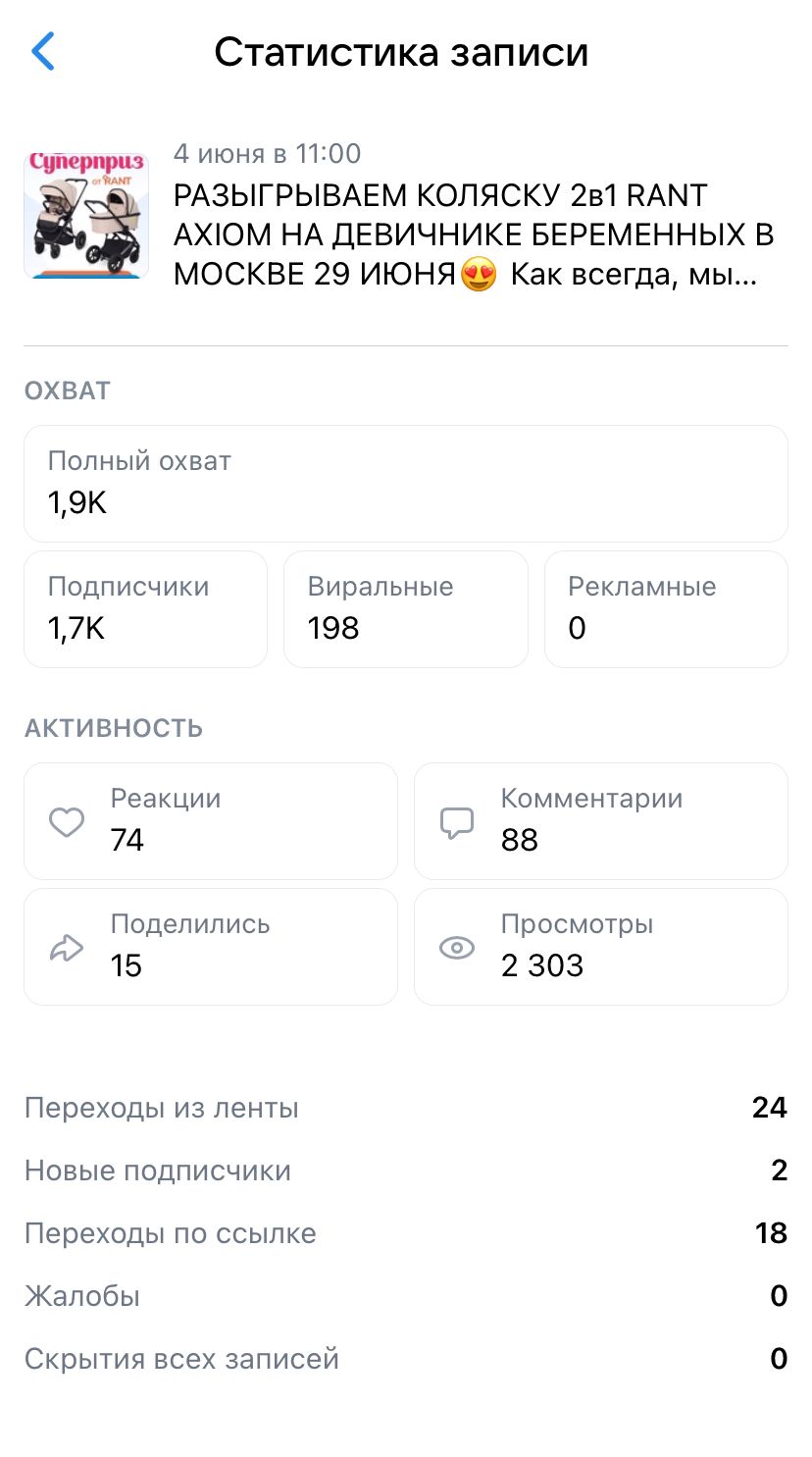Click the share arrow icon
The width and height of the screenshot is (812, 1457).
[x=67, y=948]
